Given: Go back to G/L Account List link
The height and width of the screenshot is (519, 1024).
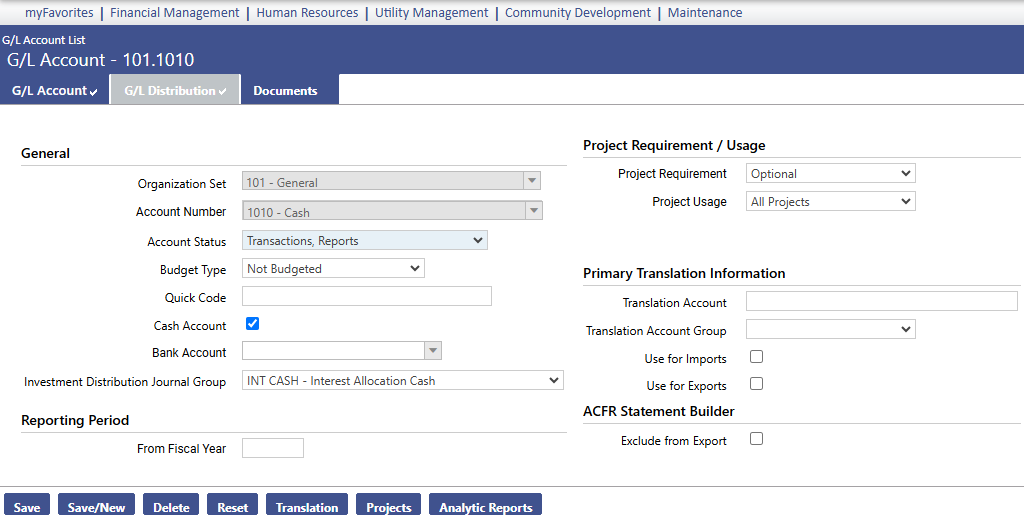Looking at the screenshot, I should pos(44,40).
